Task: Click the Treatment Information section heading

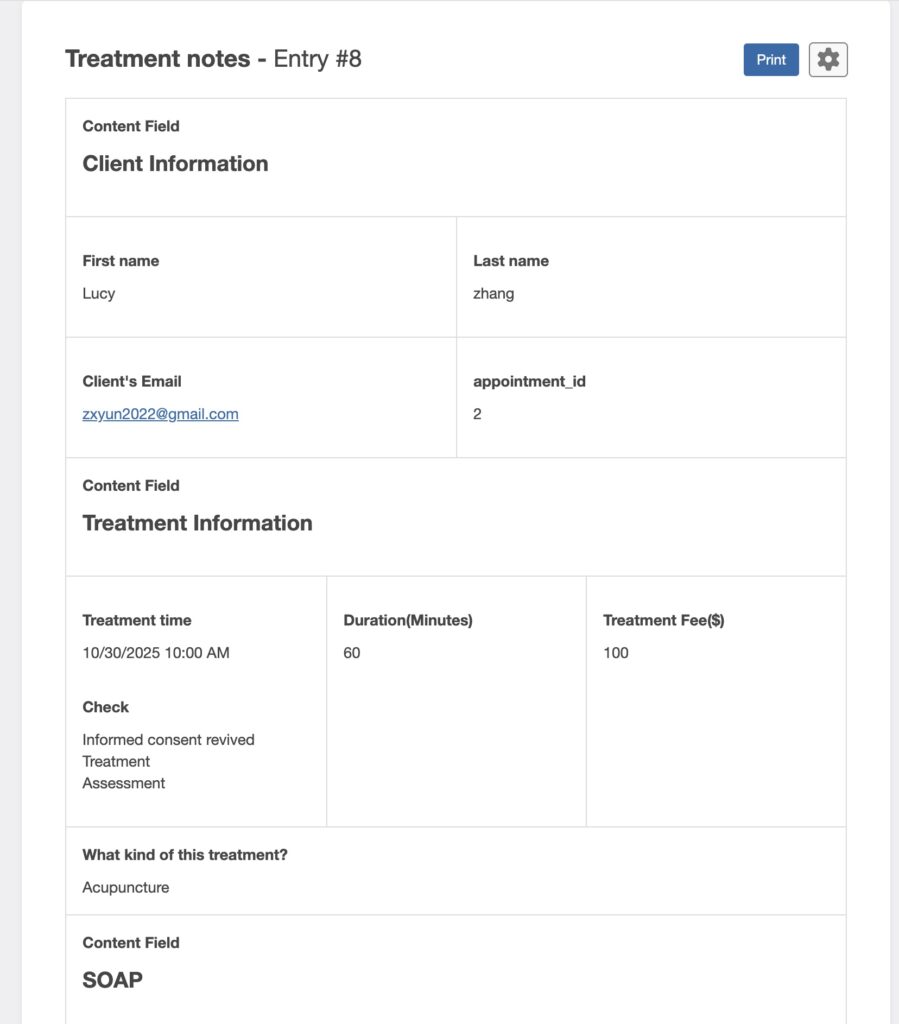Action: (197, 523)
